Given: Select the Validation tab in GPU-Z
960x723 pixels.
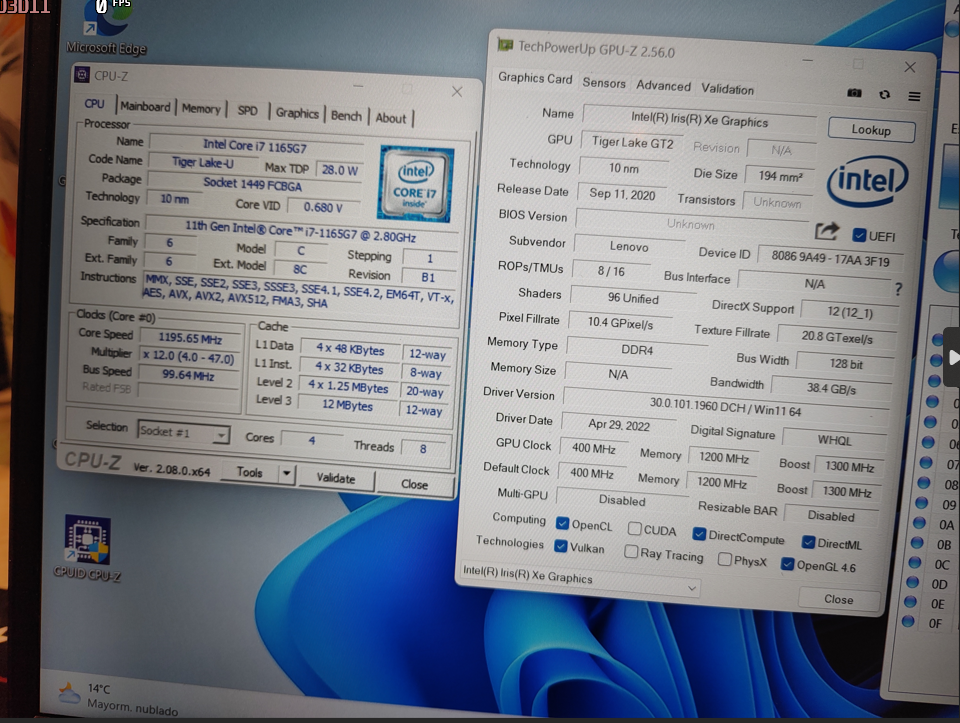Looking at the screenshot, I should pyautogui.click(x=727, y=89).
